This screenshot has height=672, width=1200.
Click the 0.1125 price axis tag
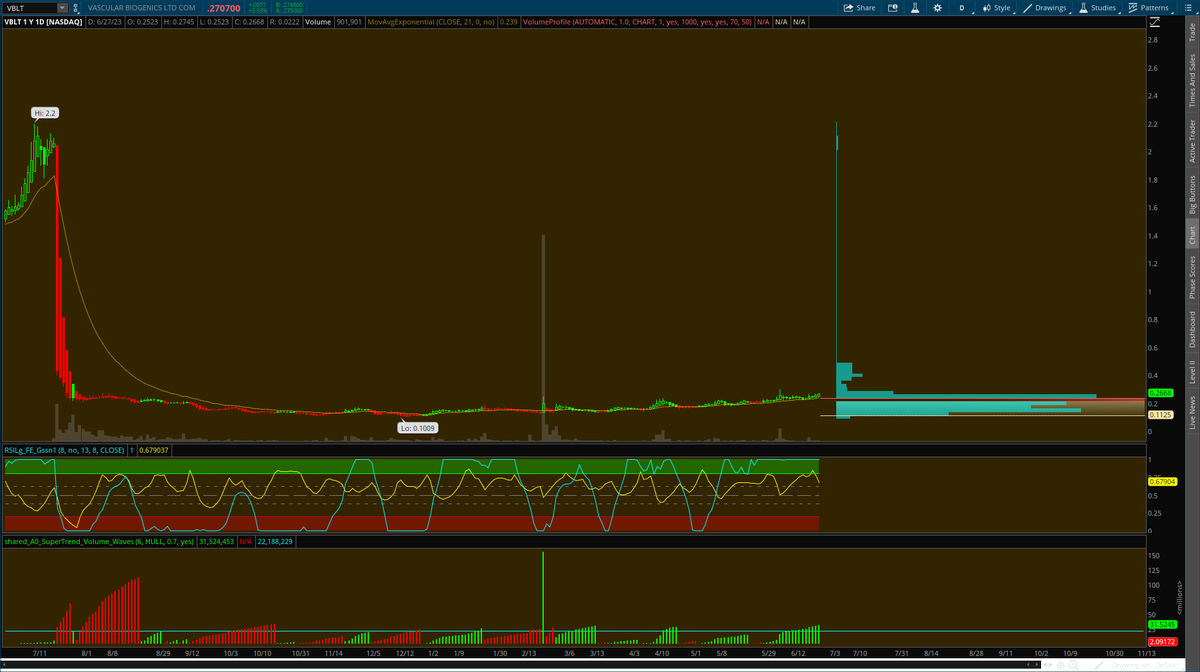click(1160, 414)
